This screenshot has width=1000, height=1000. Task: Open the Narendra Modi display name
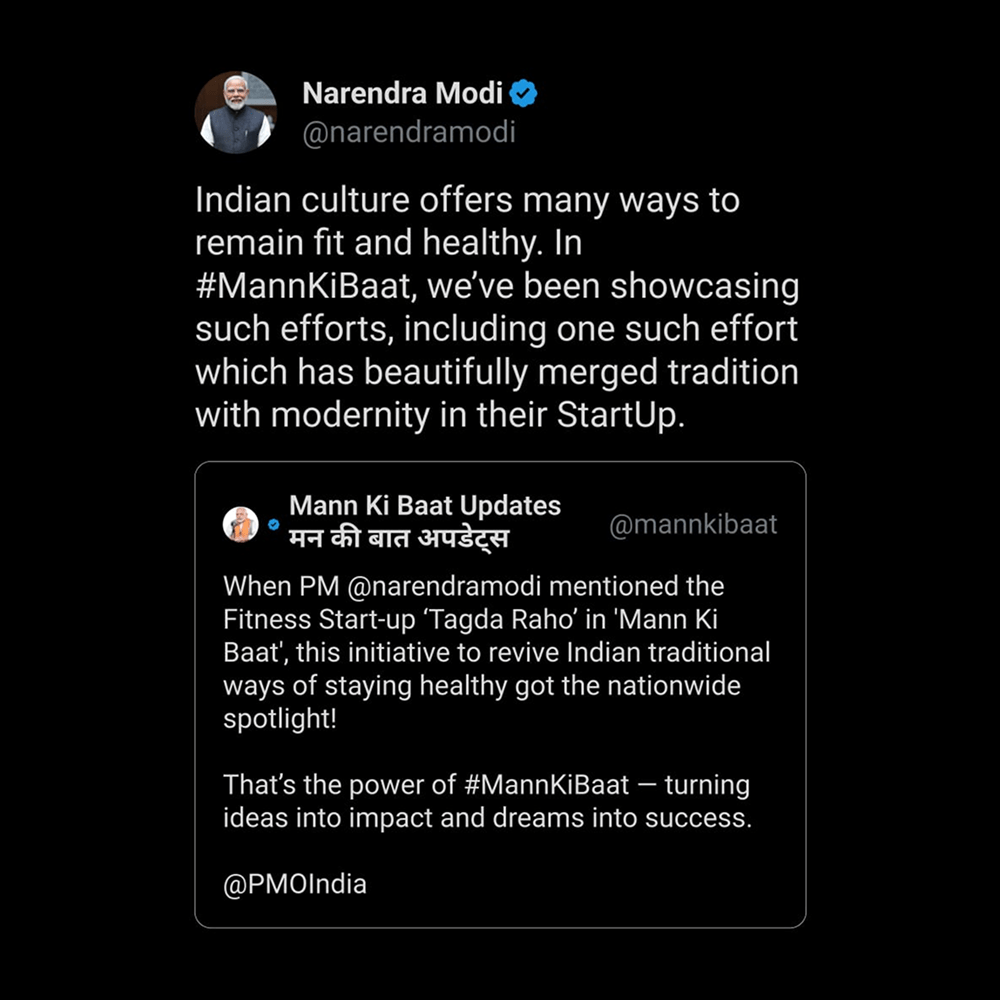click(x=404, y=94)
